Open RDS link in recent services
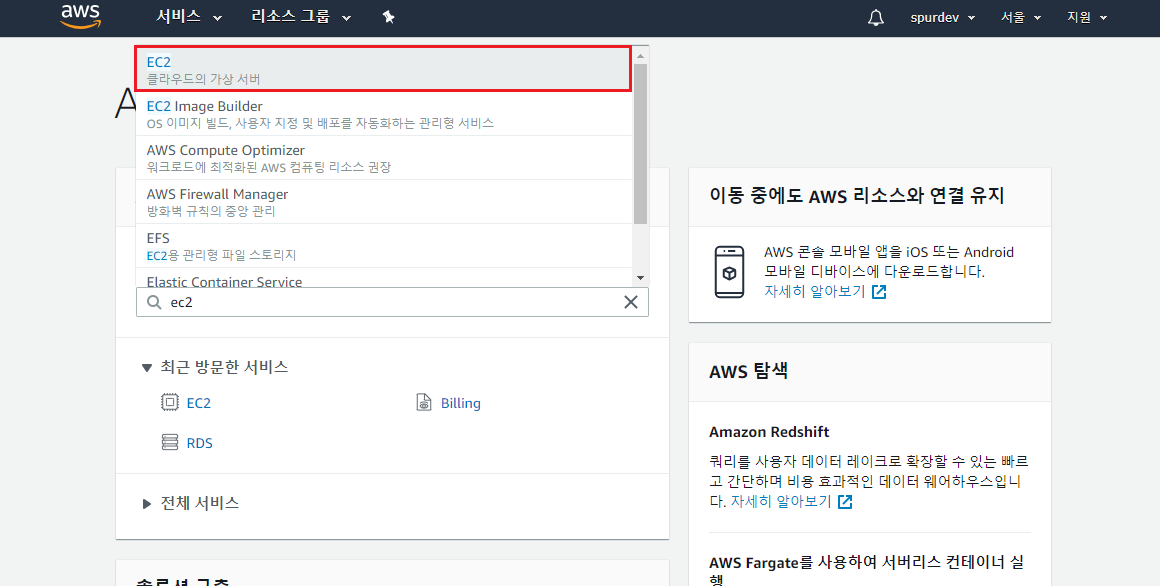Screen dimensions: 1160x586 tap(199, 443)
